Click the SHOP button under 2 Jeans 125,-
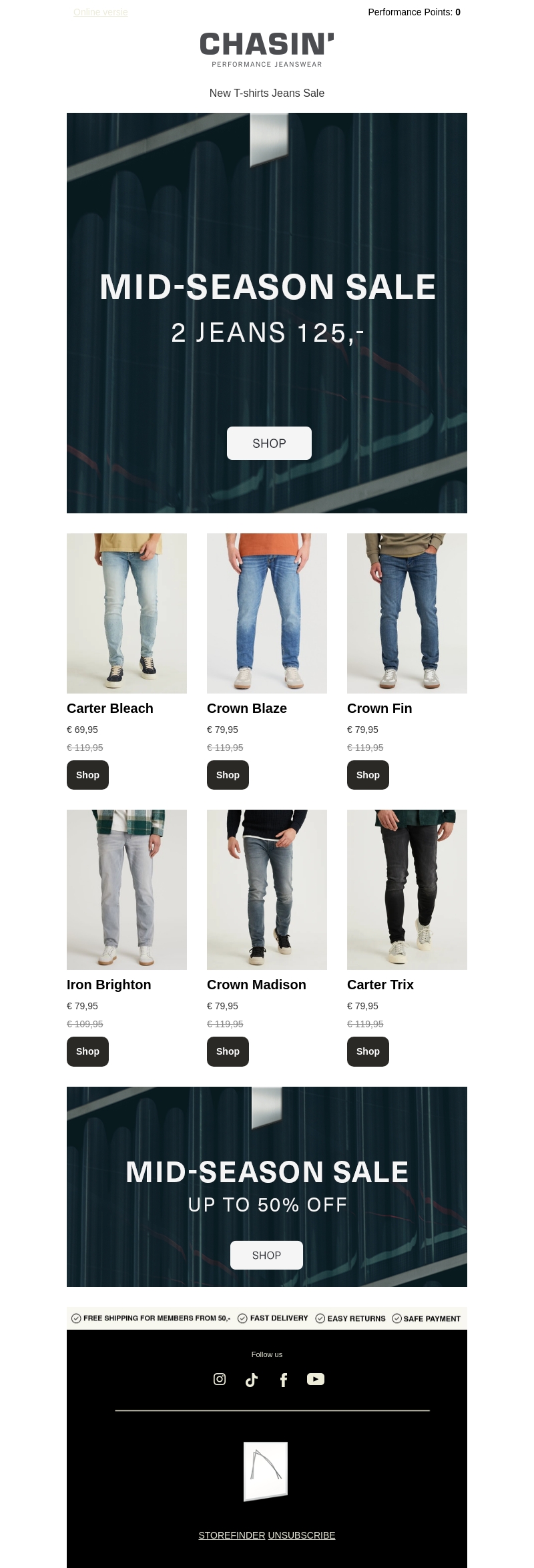This screenshot has width=534, height=1568. click(x=269, y=443)
